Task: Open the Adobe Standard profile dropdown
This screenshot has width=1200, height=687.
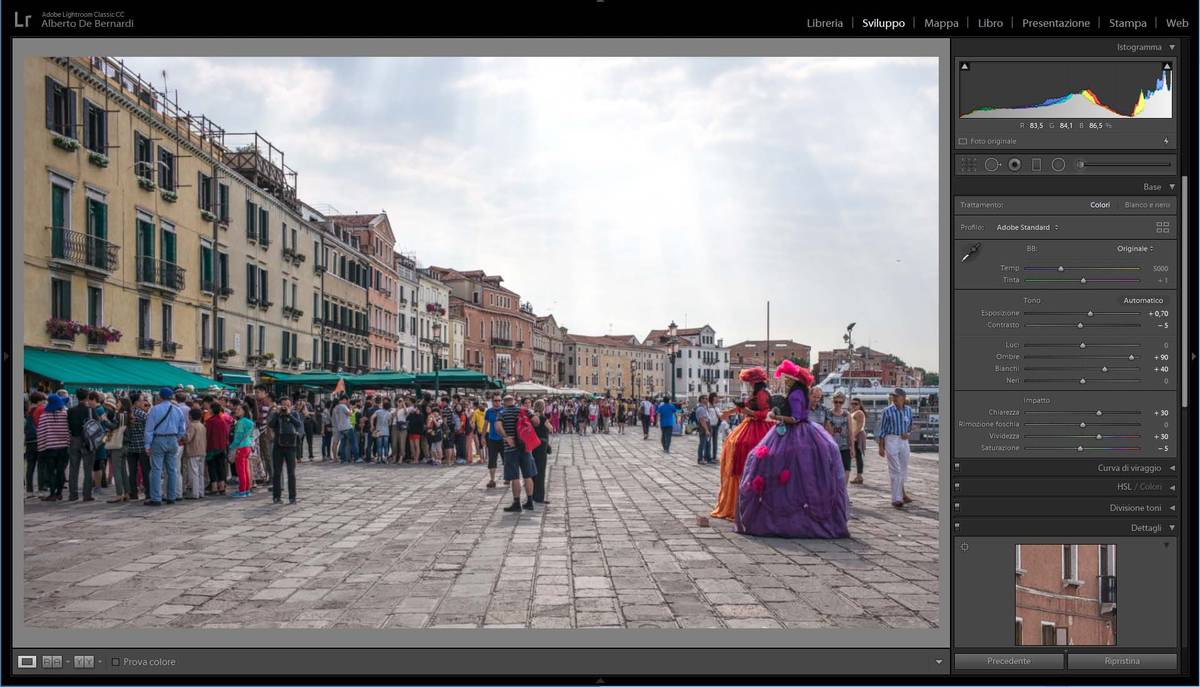Action: point(1027,228)
